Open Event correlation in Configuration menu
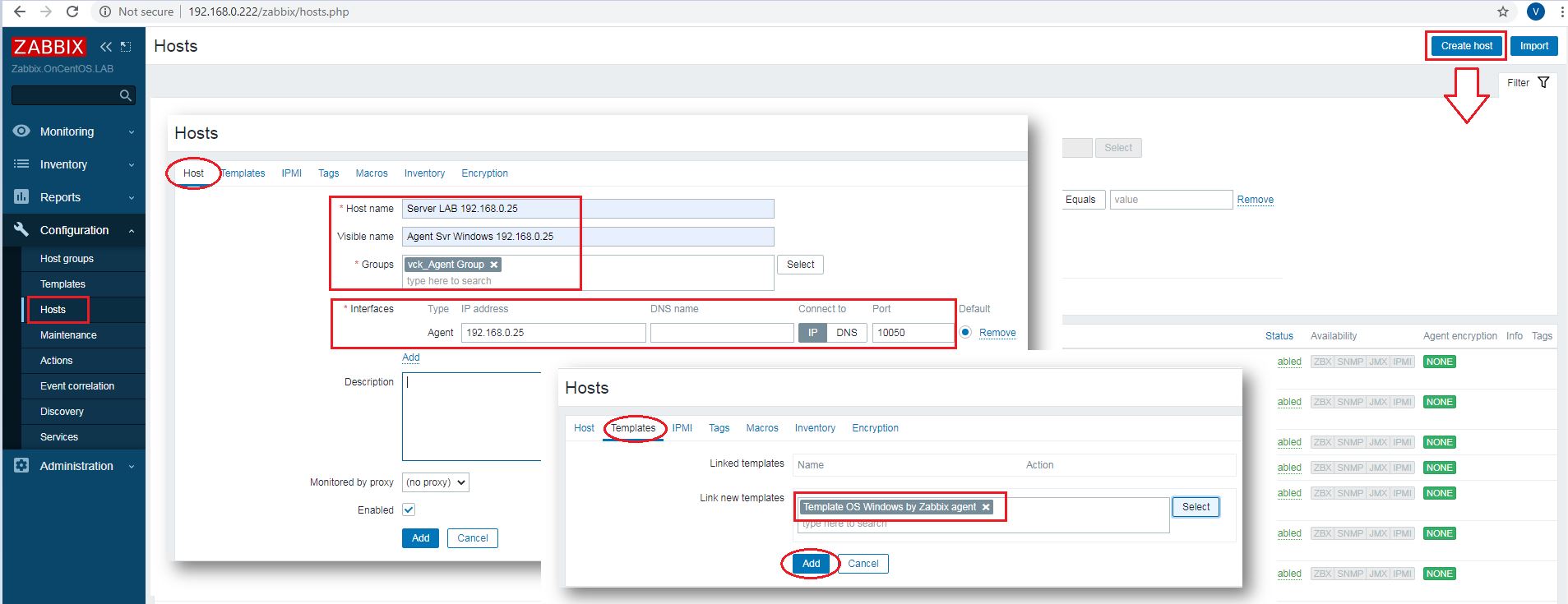1568x604 pixels. pyautogui.click(x=77, y=386)
